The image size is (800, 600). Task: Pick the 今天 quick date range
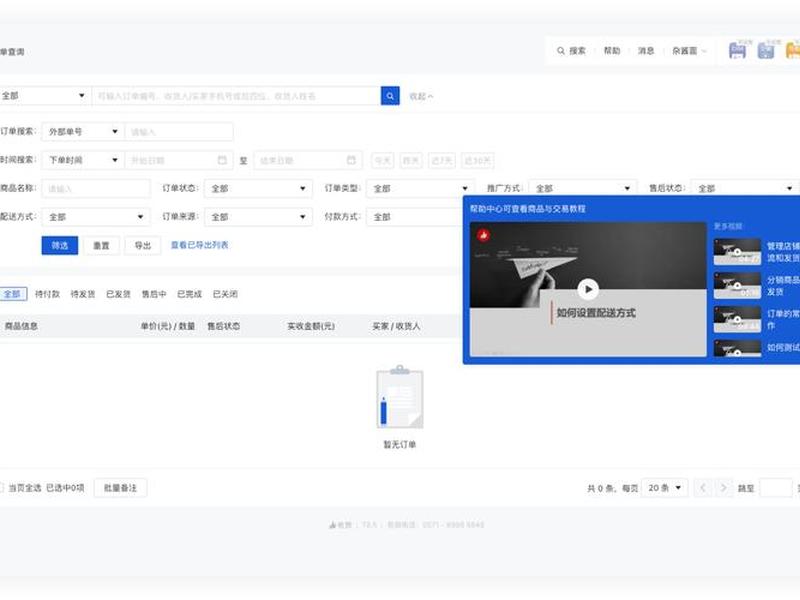[383, 160]
